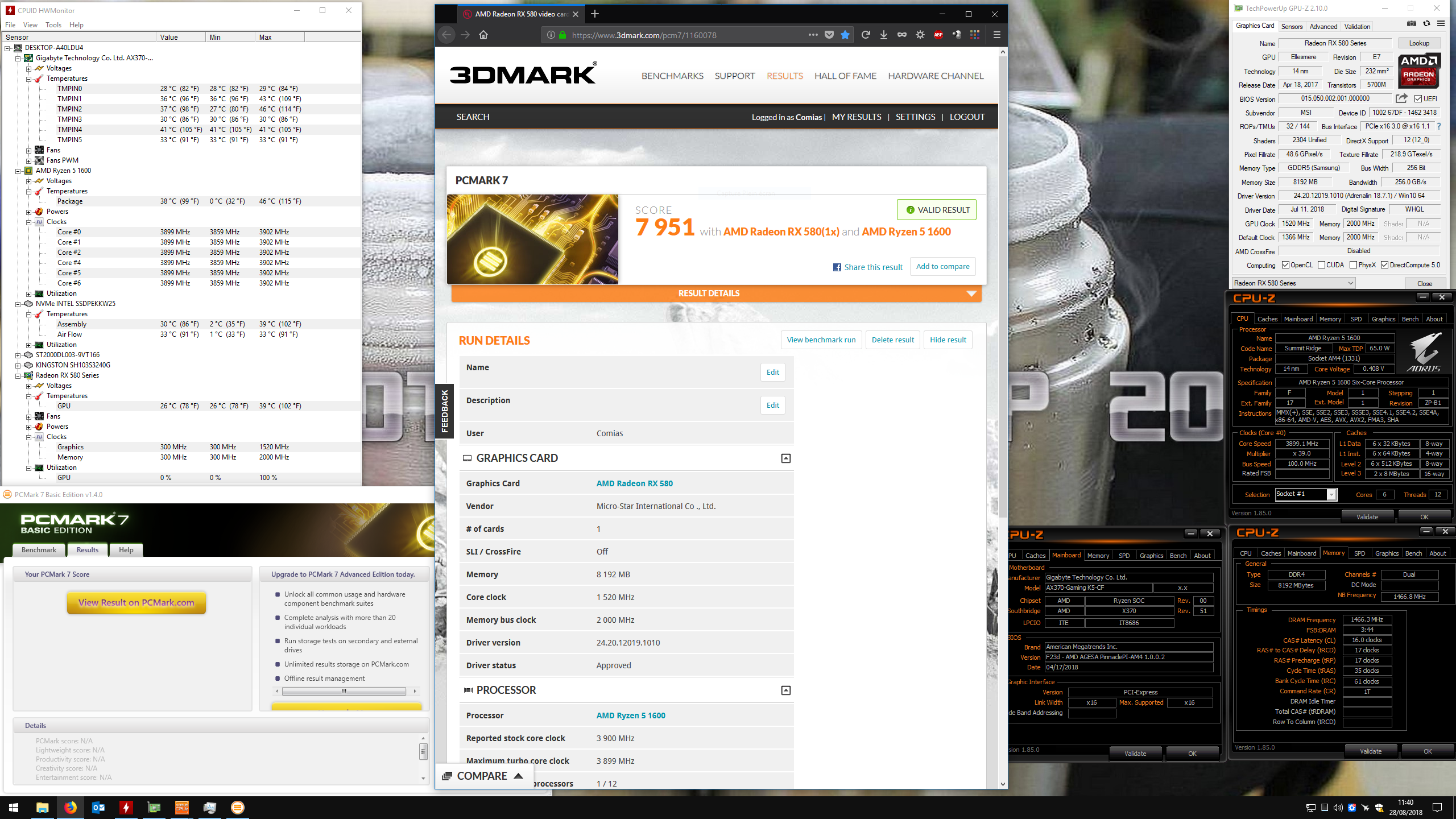The width and height of the screenshot is (1456, 819).
Task: Click the PCMark 7 result thumbnail image
Action: (x=532, y=239)
